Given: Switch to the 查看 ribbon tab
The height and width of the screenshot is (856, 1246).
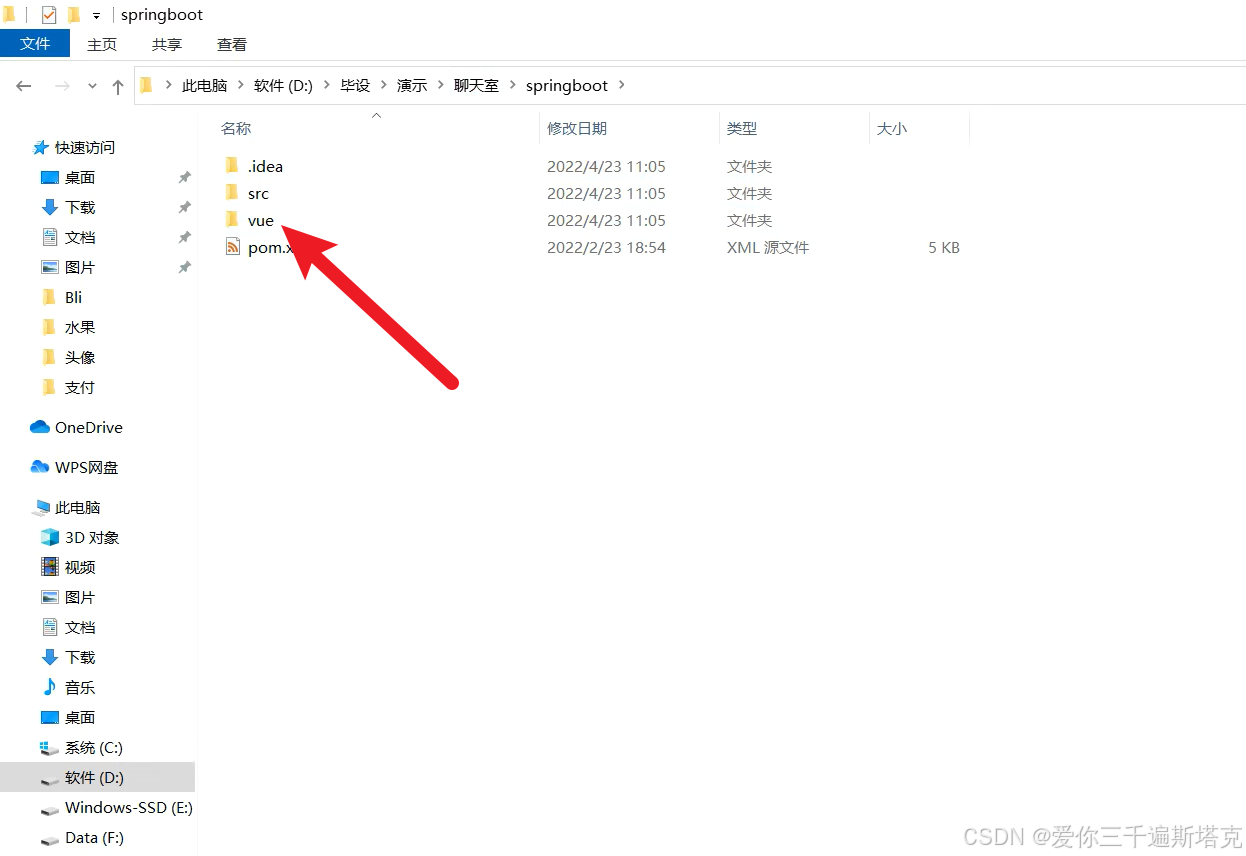Looking at the screenshot, I should coord(231,44).
